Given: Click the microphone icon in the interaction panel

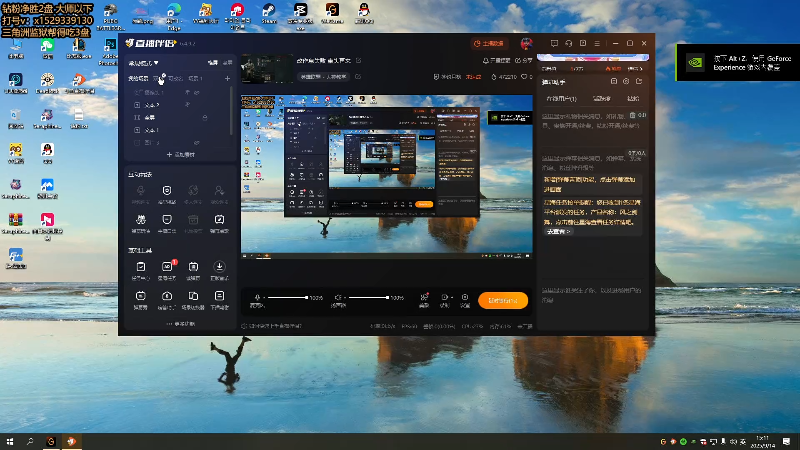Looking at the screenshot, I should tap(140, 190).
